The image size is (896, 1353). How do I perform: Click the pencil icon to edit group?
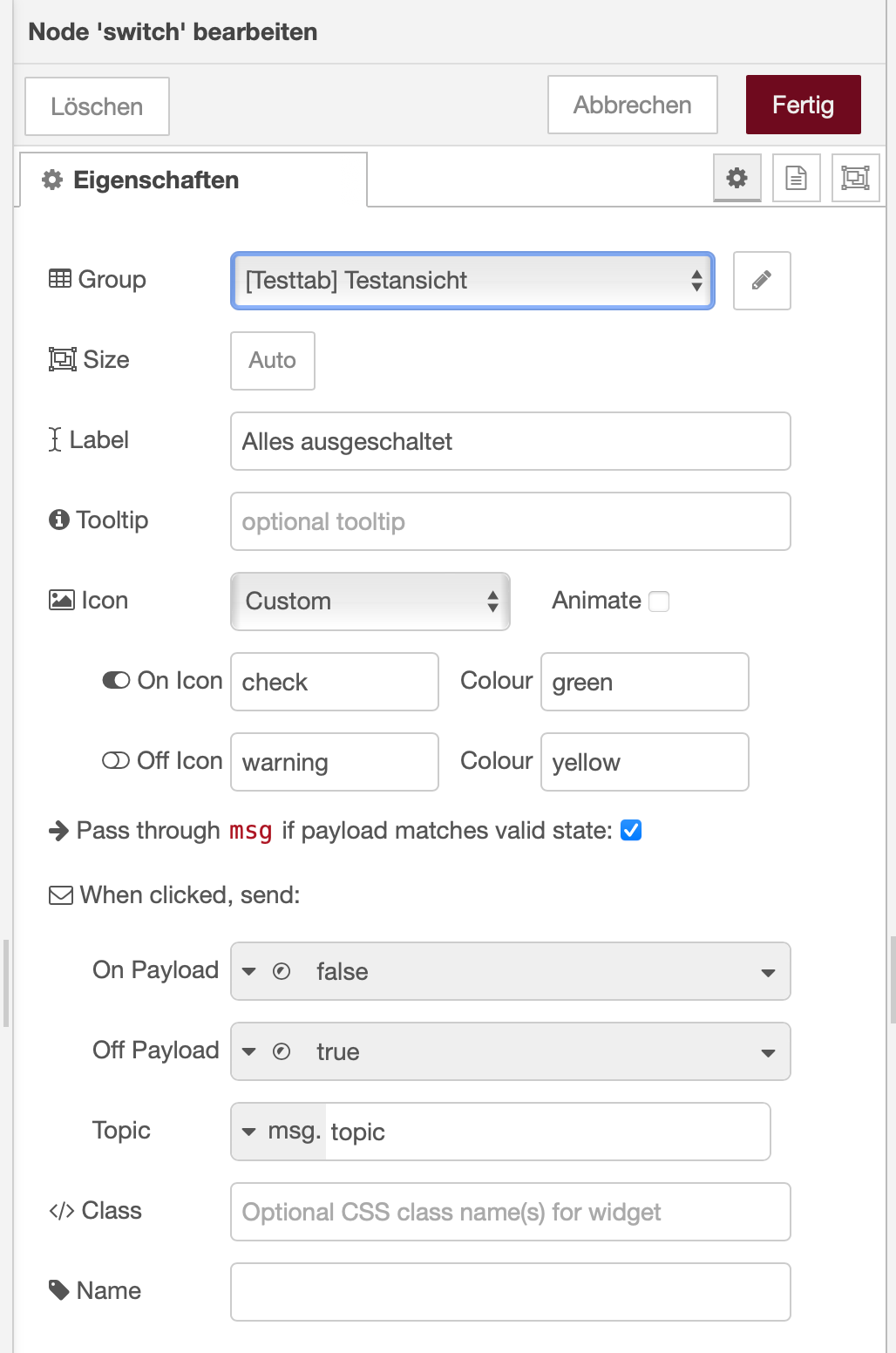click(x=762, y=281)
